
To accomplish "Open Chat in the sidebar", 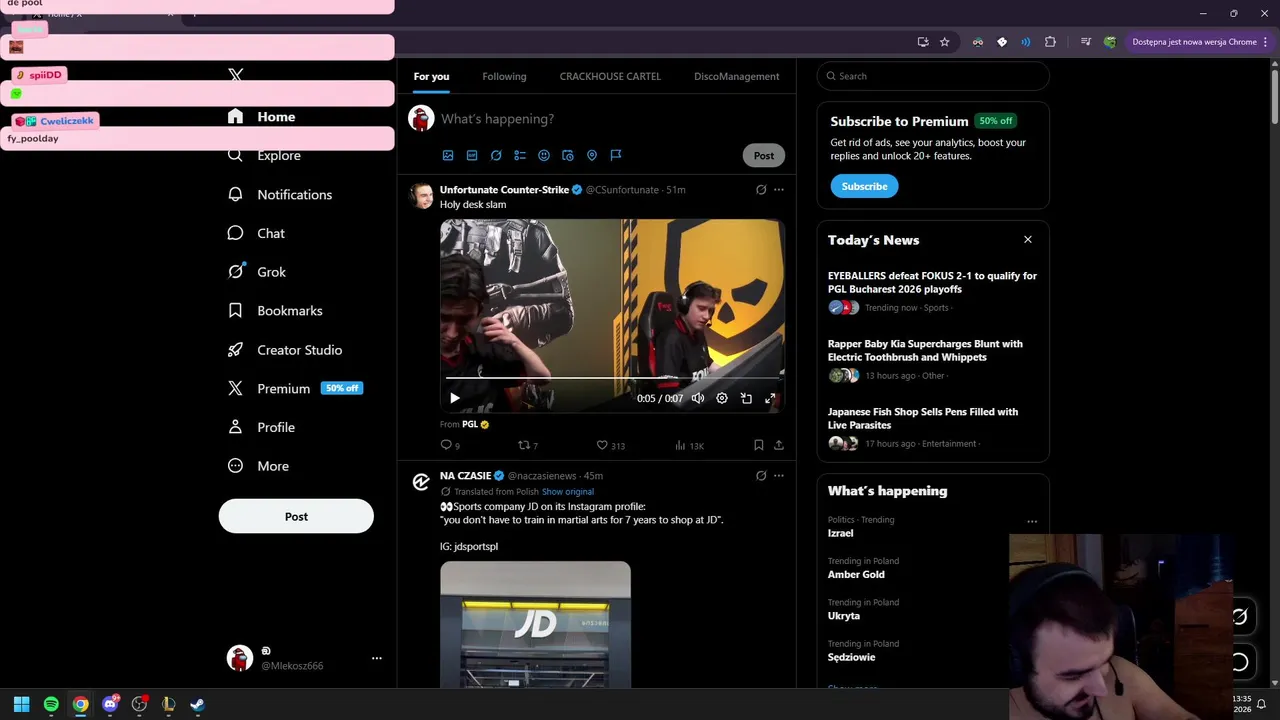I will 256,233.
